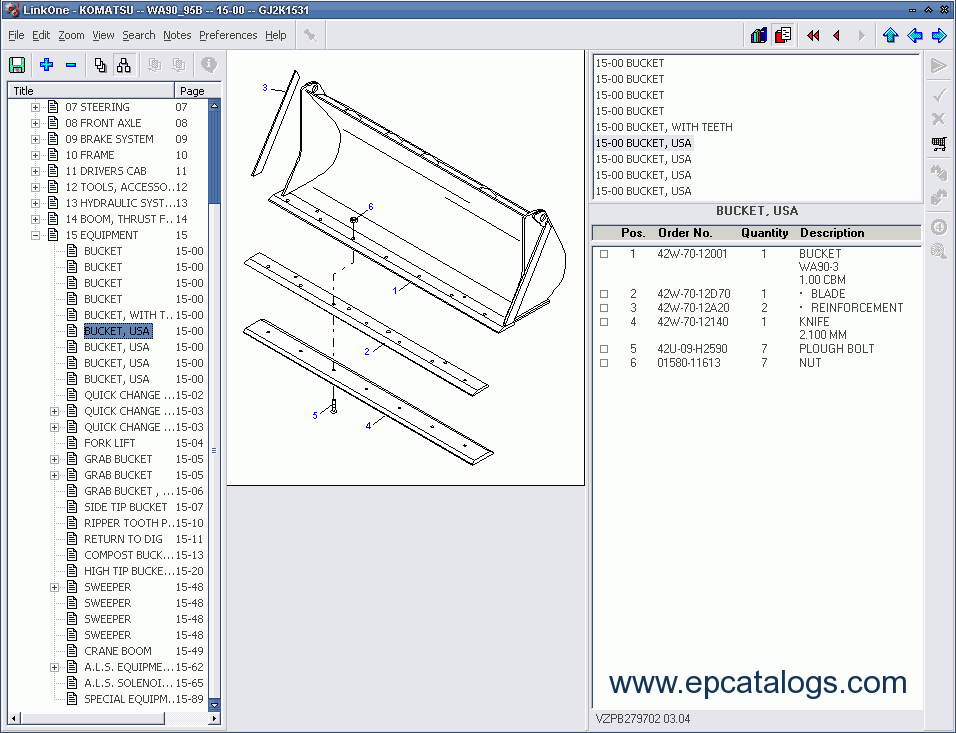Click the tree's scroll-down arrow

[214, 704]
